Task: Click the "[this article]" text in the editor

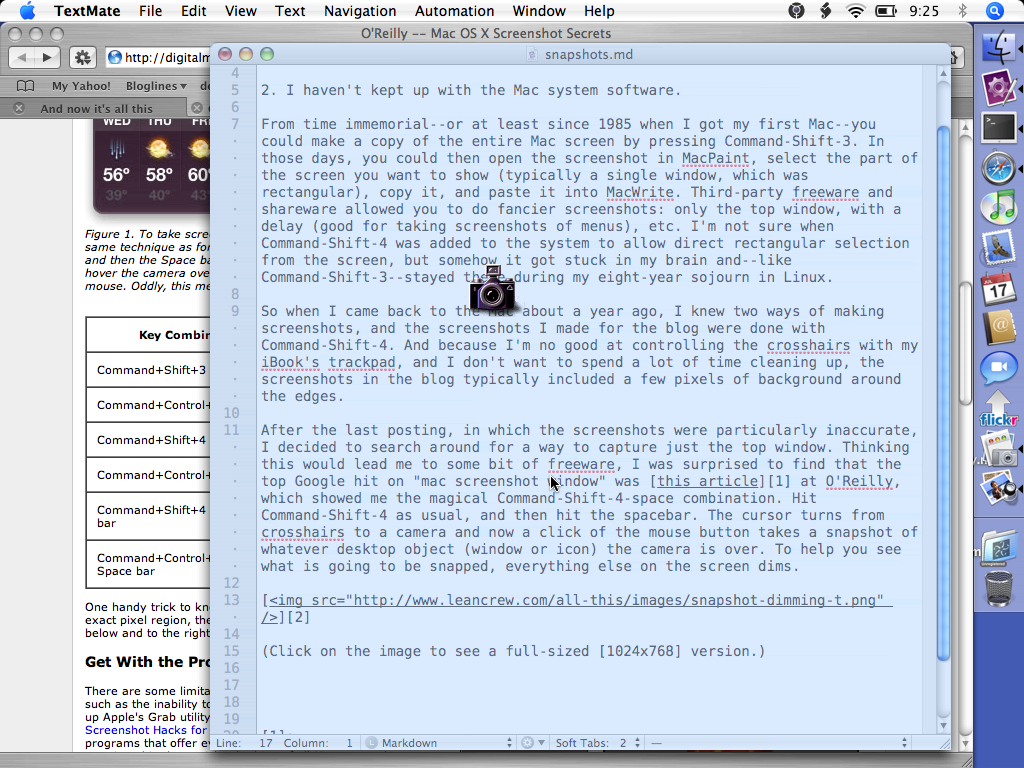Action: 707,481
